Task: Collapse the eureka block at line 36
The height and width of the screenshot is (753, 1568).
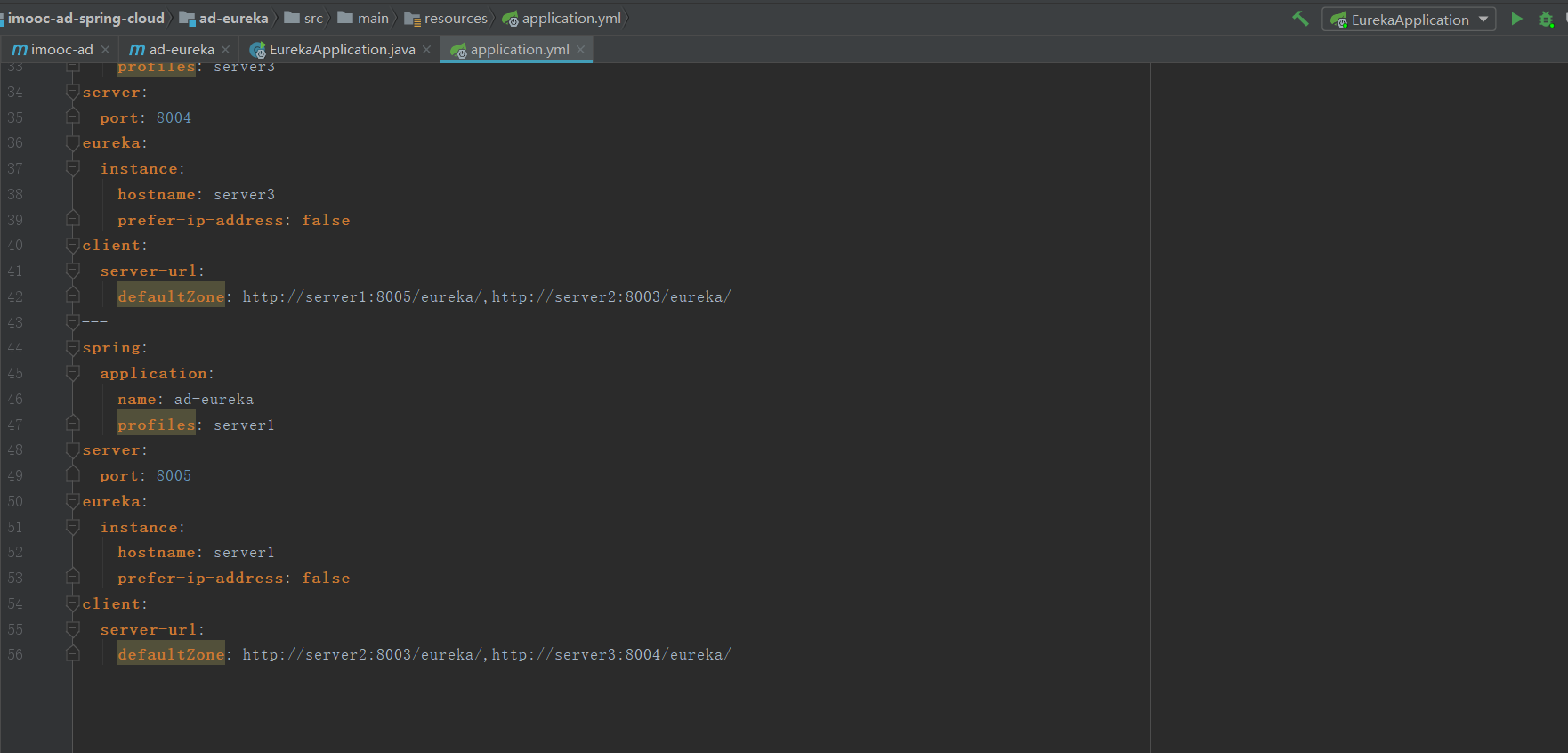Action: (x=73, y=143)
